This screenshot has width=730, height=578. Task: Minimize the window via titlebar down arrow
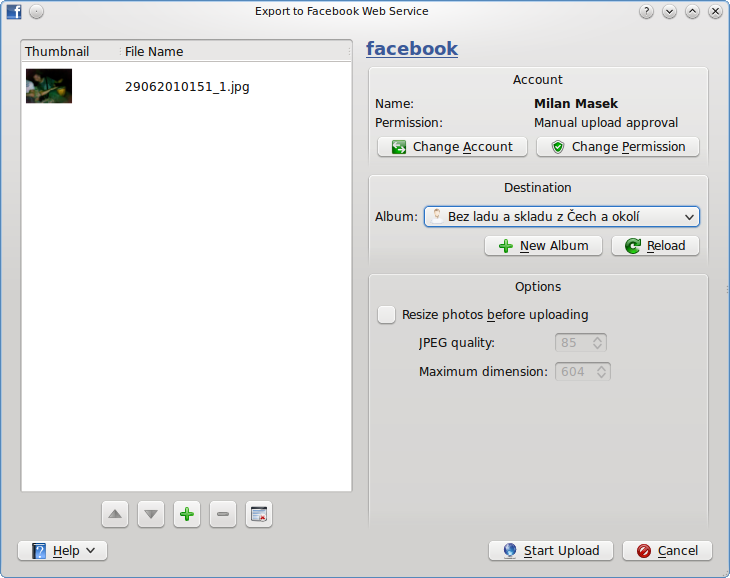(x=669, y=12)
